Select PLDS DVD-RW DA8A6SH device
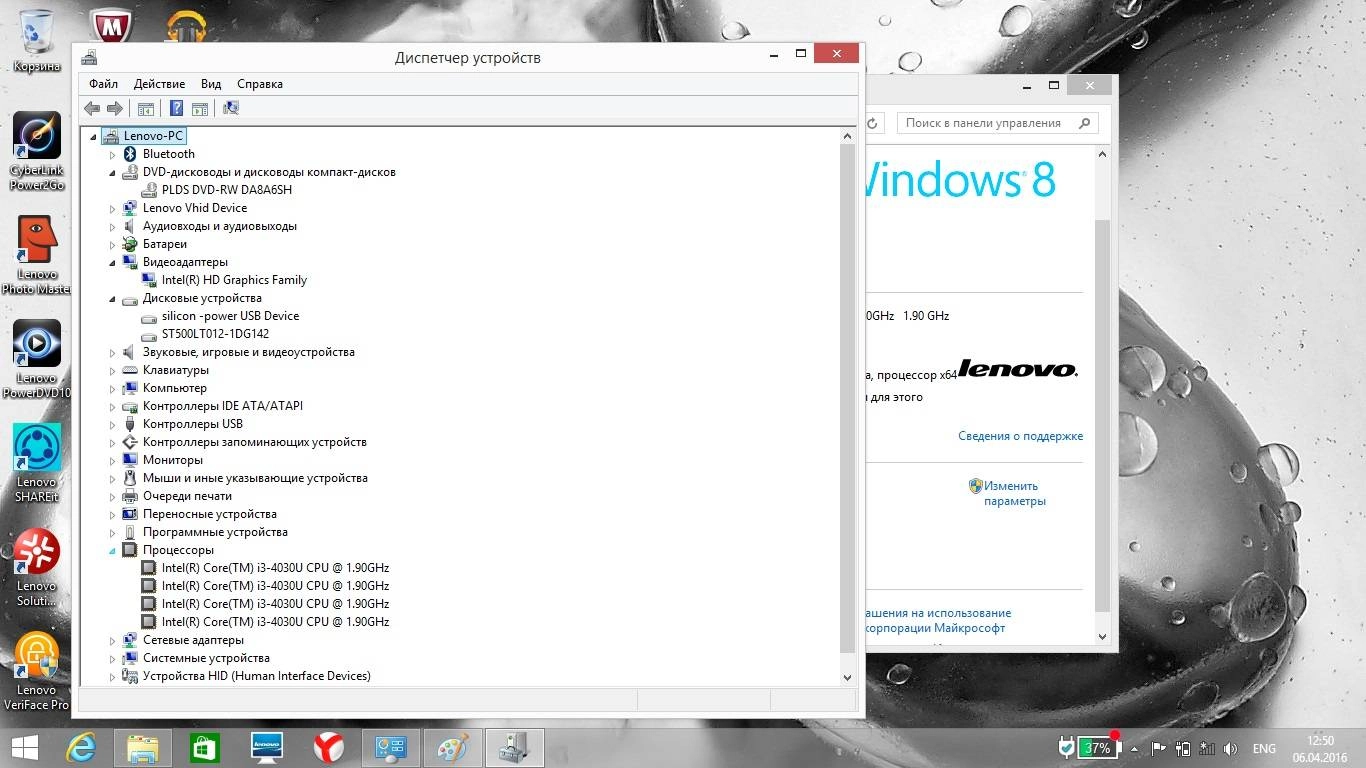Image resolution: width=1366 pixels, height=768 pixels. point(227,190)
